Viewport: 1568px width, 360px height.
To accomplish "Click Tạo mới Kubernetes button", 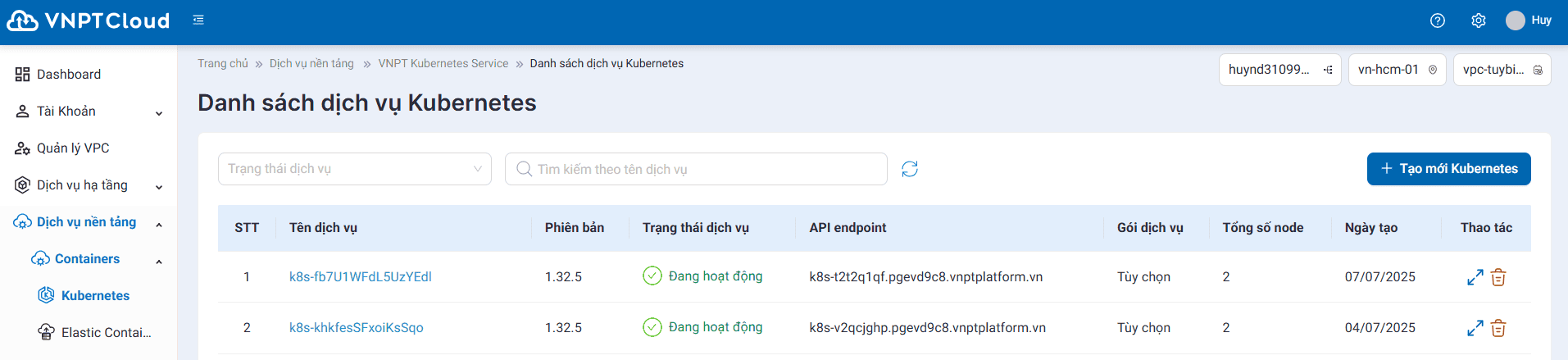I will pyautogui.click(x=1448, y=169).
